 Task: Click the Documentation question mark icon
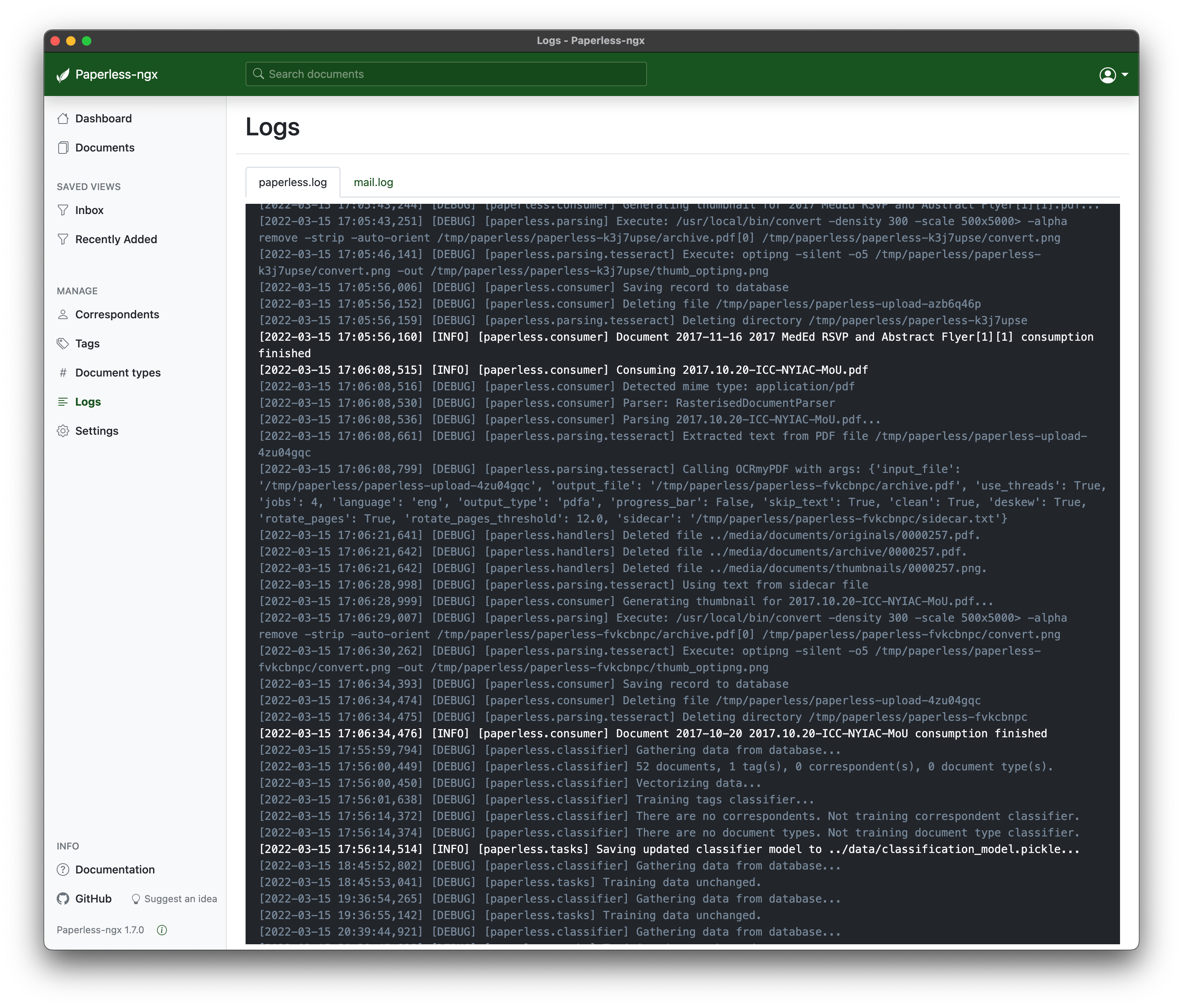(x=63, y=870)
